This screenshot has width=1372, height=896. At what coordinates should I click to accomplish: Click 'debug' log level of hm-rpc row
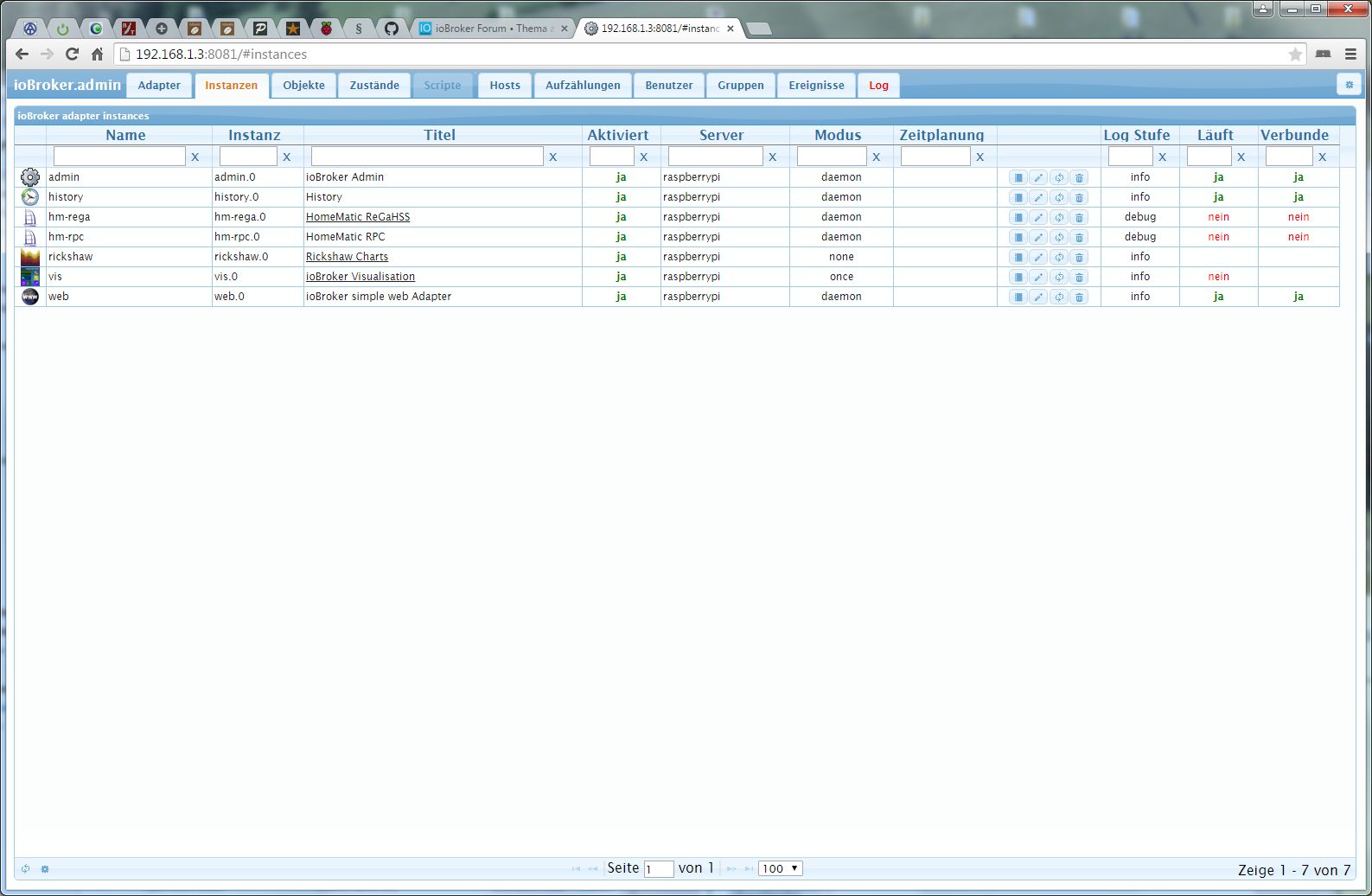[x=1140, y=237]
